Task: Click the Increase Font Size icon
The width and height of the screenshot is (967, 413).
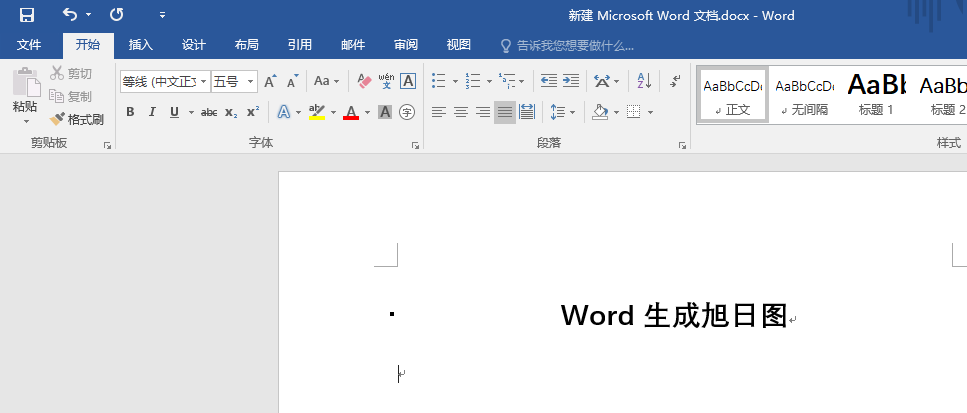Action: (269, 81)
